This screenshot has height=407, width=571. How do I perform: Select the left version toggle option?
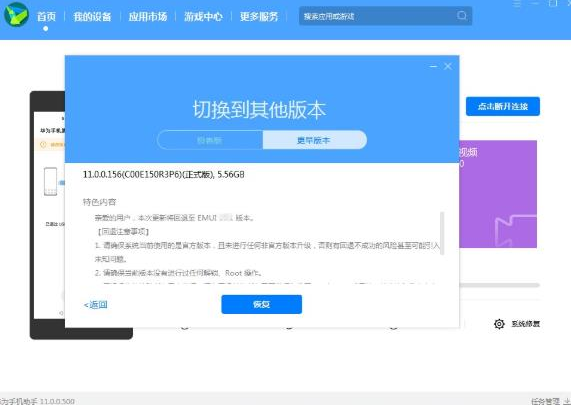[210, 140]
